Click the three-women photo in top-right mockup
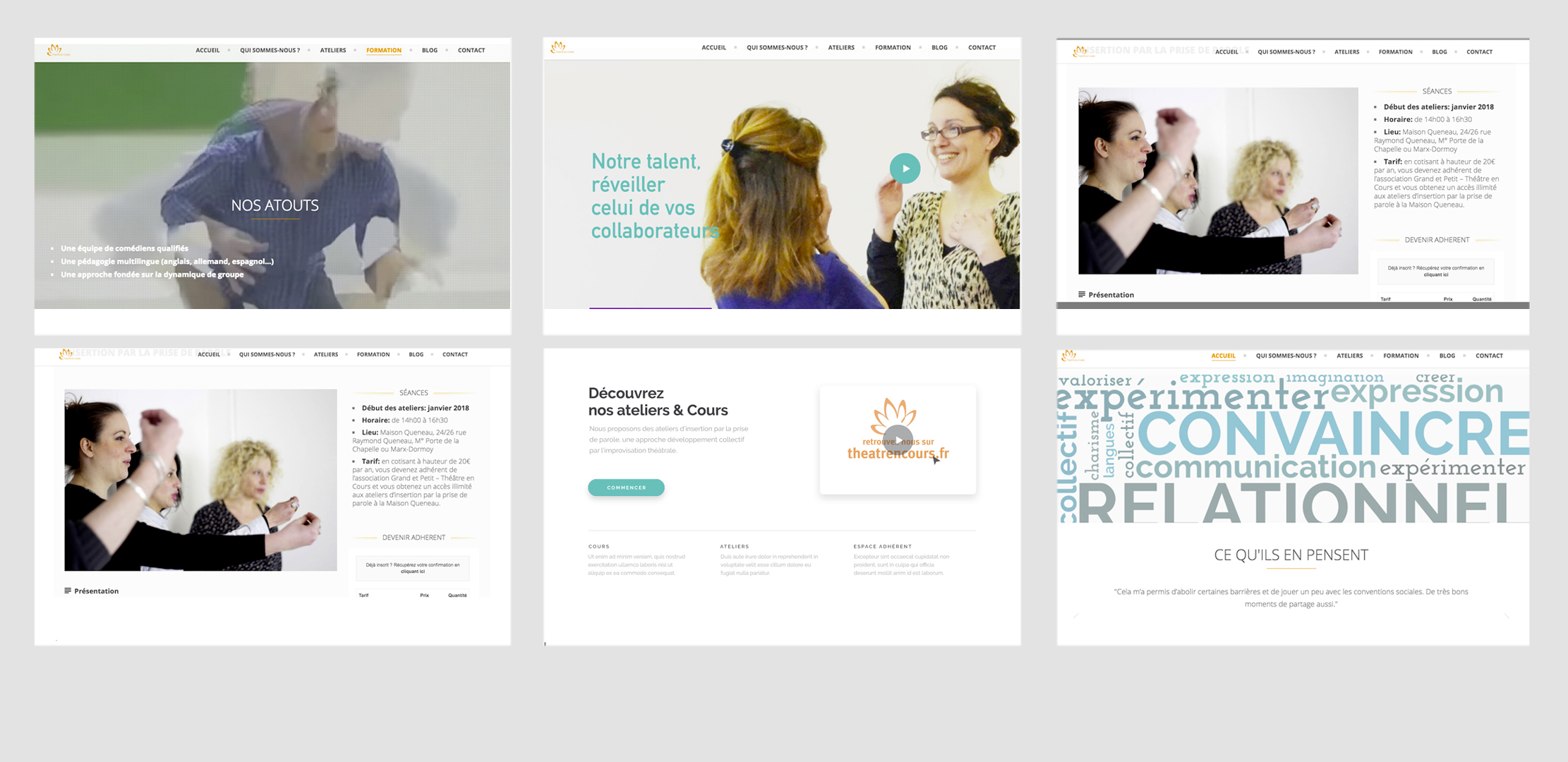Viewport: 1568px width, 762px height. pyautogui.click(x=1217, y=181)
